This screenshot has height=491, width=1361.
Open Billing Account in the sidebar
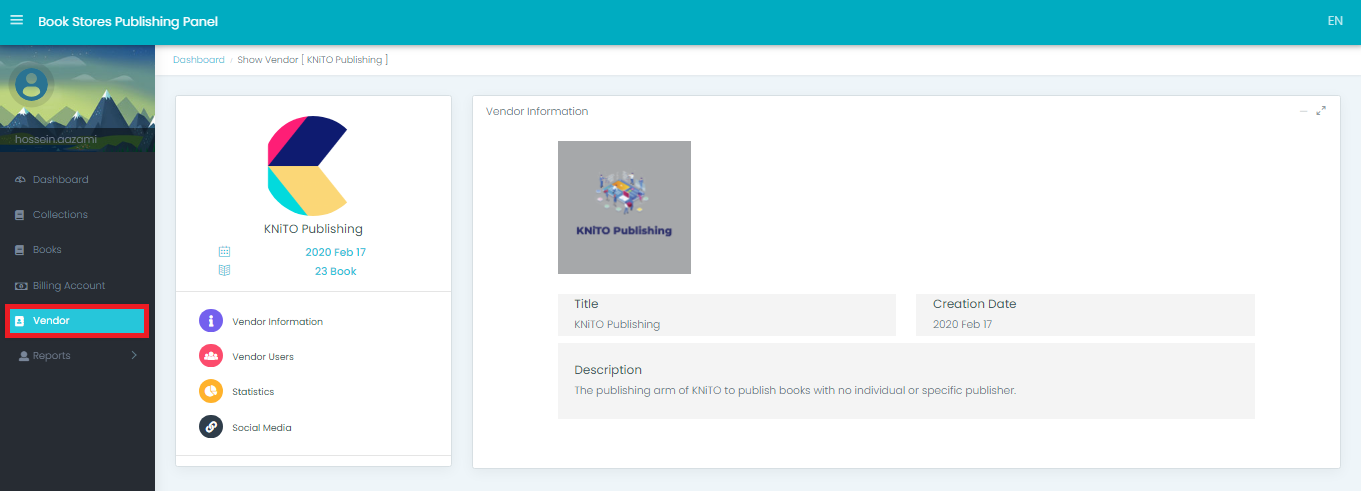pyautogui.click(x=68, y=286)
